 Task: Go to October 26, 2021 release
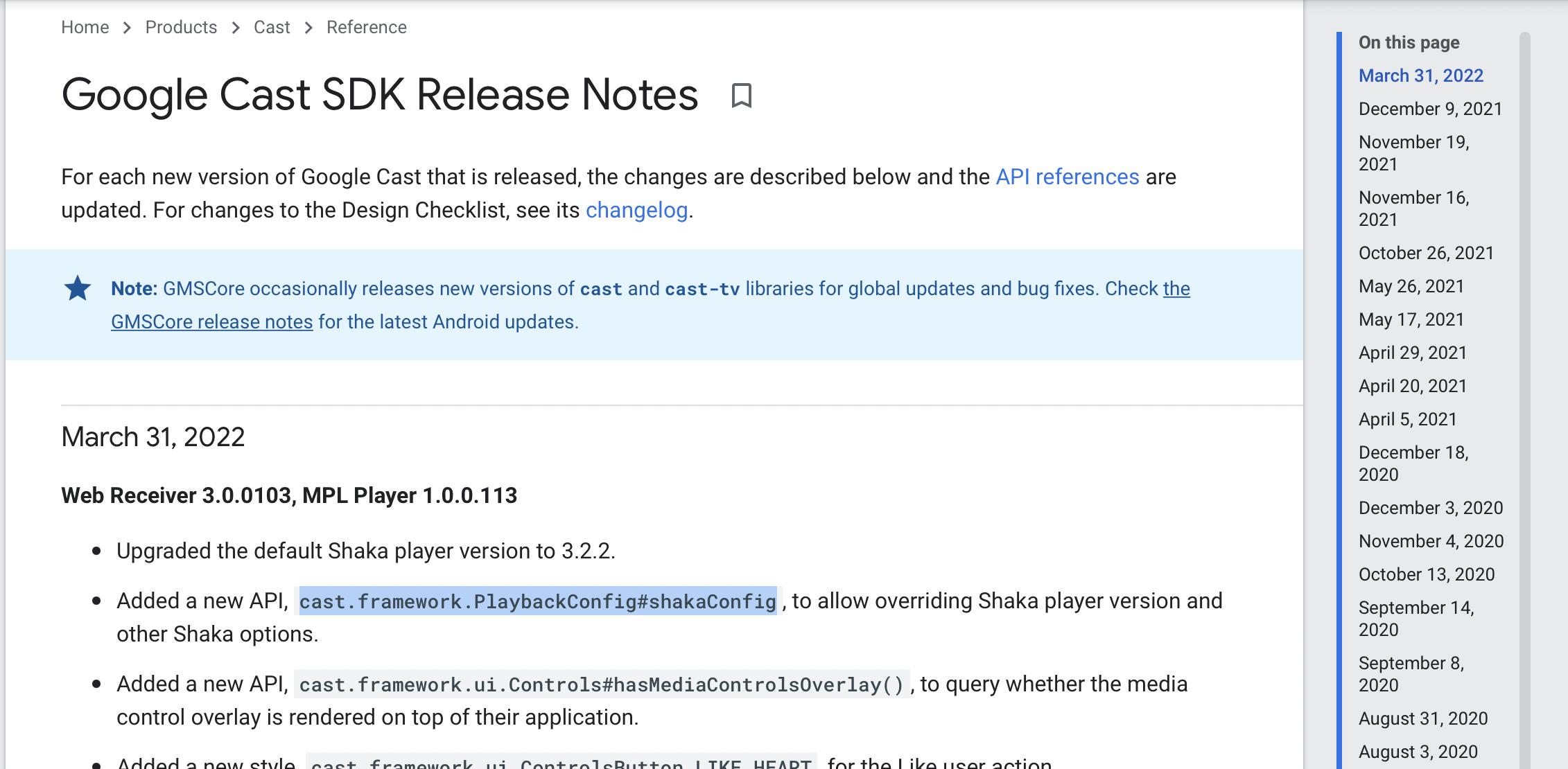pyautogui.click(x=1426, y=253)
